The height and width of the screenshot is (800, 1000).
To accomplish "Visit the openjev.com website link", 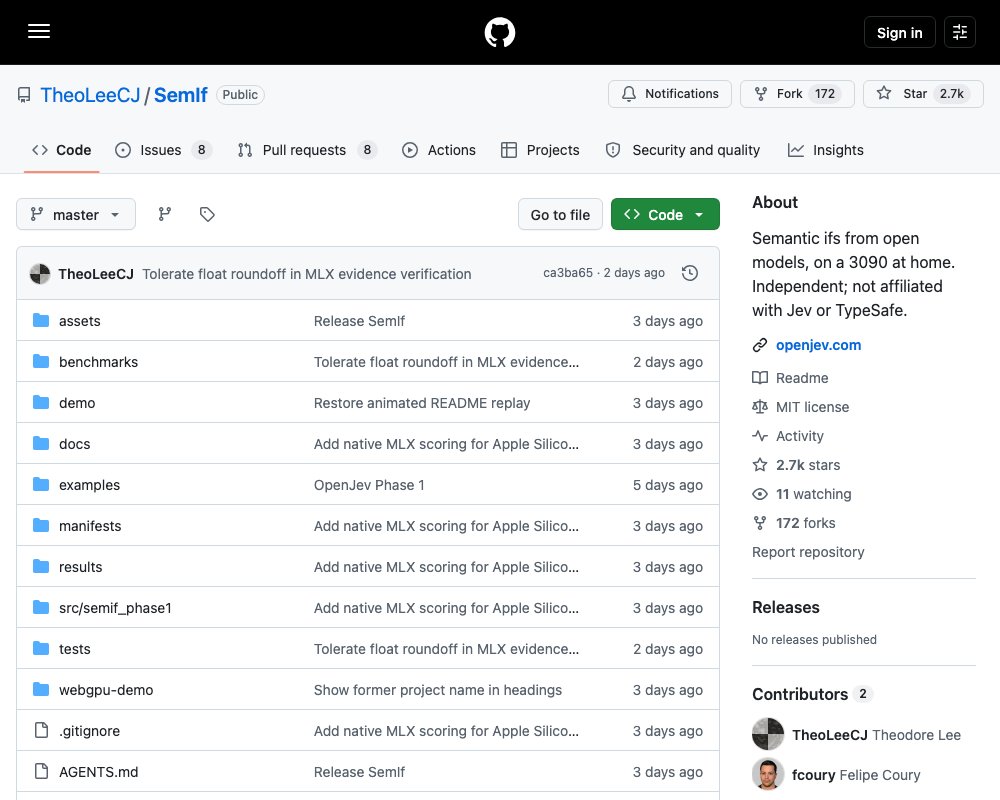I will (818, 345).
